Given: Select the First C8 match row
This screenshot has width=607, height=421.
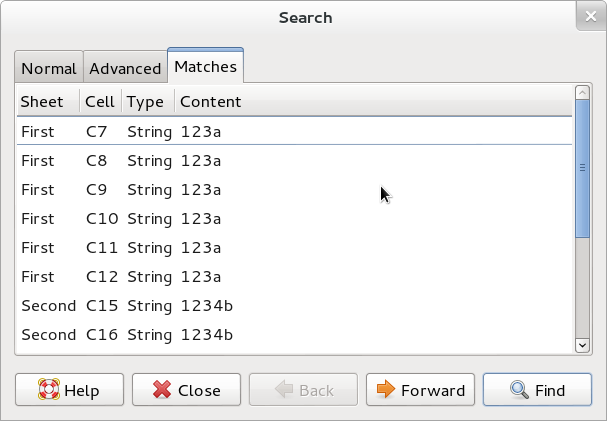Looking at the screenshot, I should [294, 161].
